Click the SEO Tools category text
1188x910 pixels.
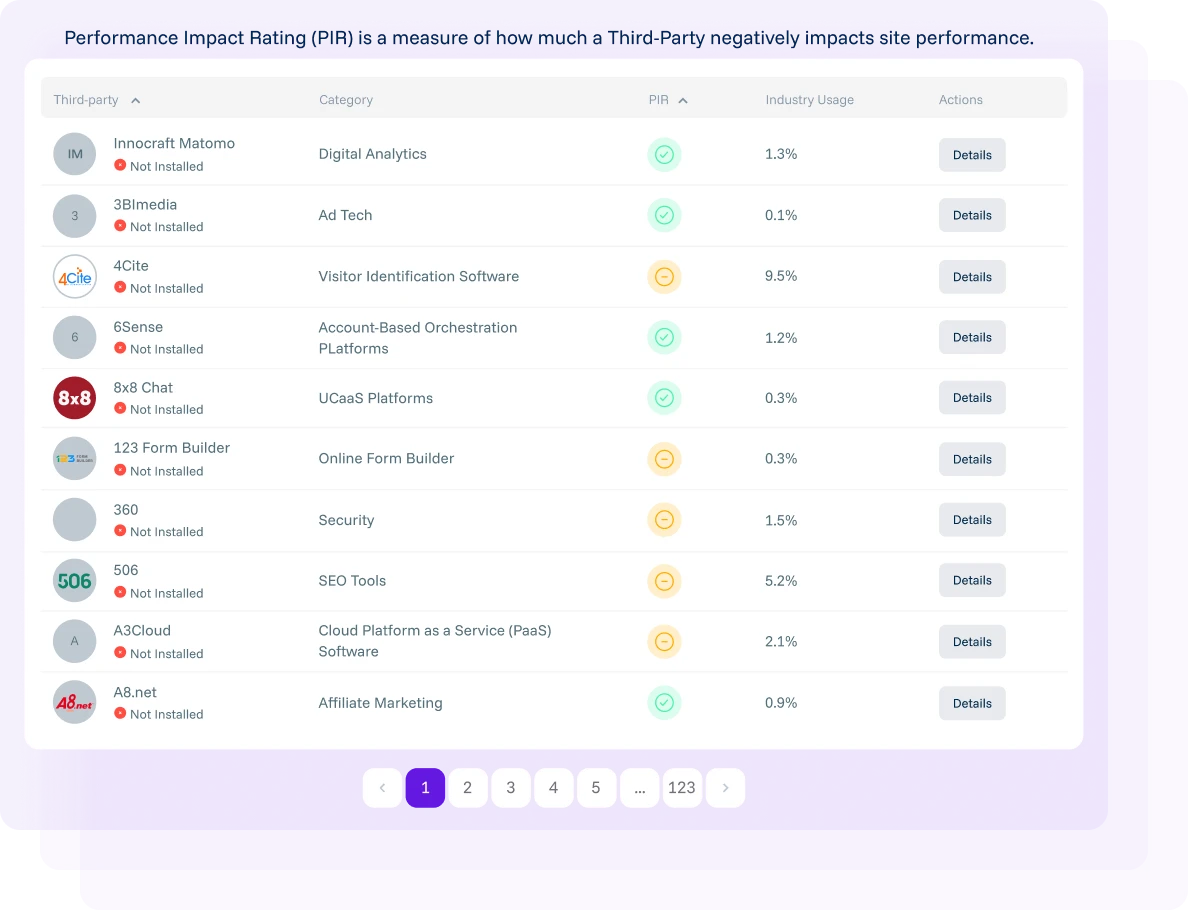tap(352, 580)
